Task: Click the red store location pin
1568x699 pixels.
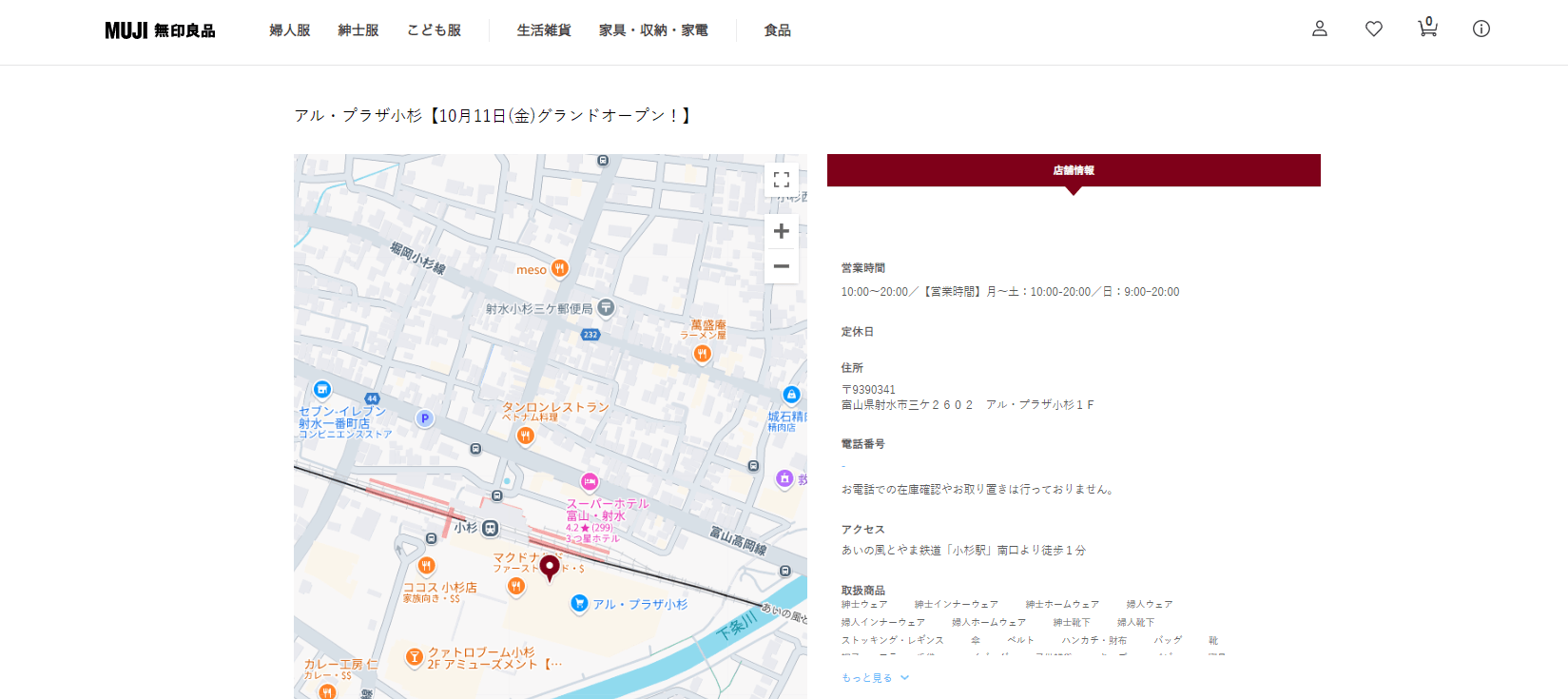Action: (x=550, y=567)
